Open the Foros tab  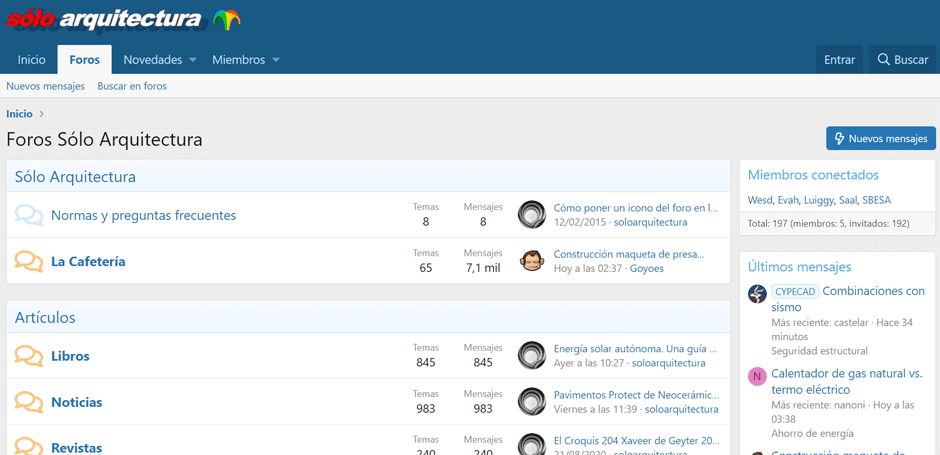(x=85, y=60)
